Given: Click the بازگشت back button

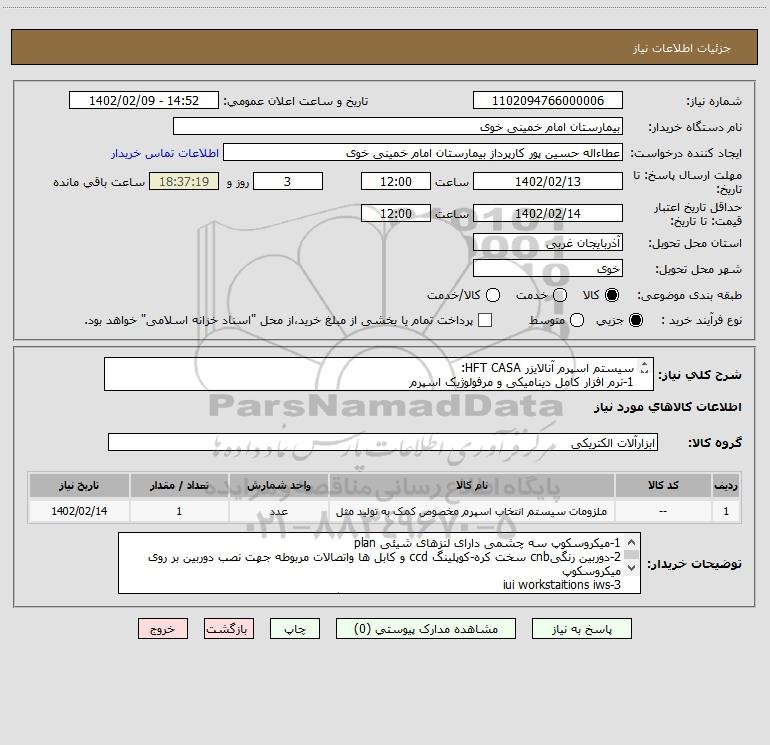Looking at the screenshot, I should pyautogui.click(x=229, y=629).
